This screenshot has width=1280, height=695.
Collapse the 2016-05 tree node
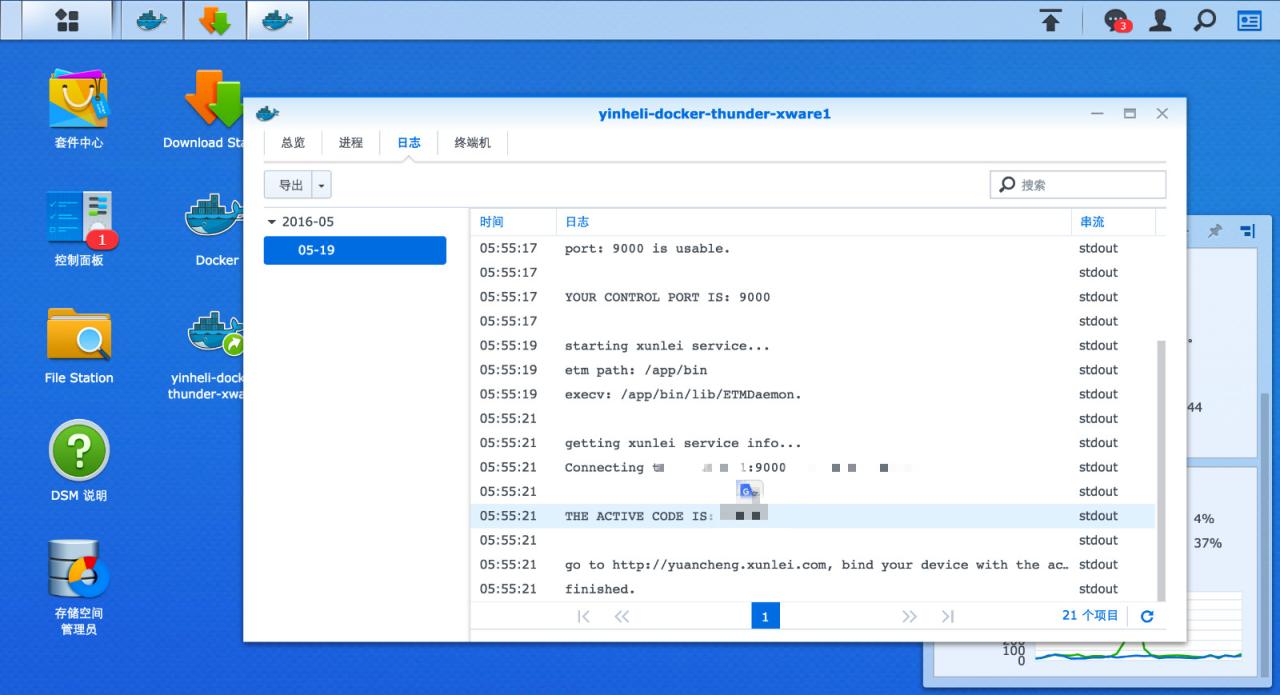coord(272,222)
